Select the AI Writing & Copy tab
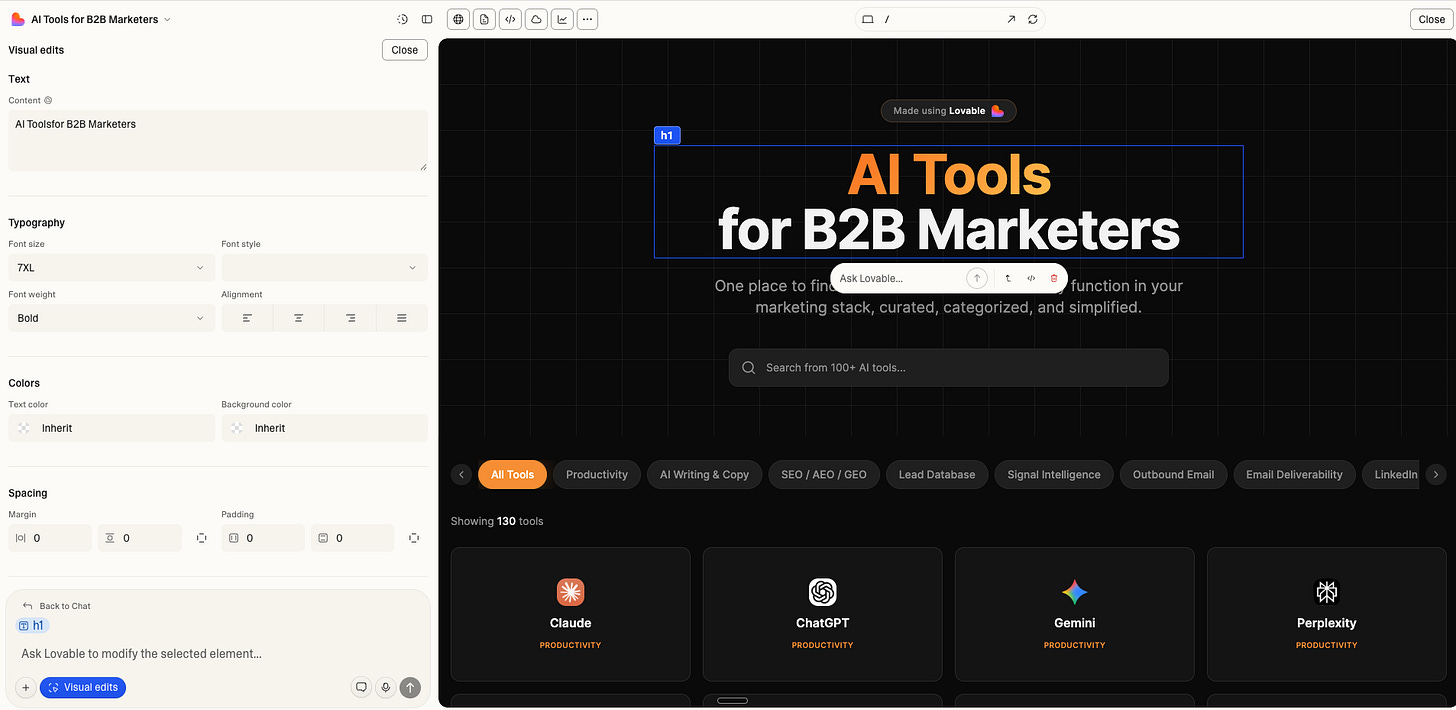This screenshot has height=710, width=1456. pyautogui.click(x=704, y=475)
